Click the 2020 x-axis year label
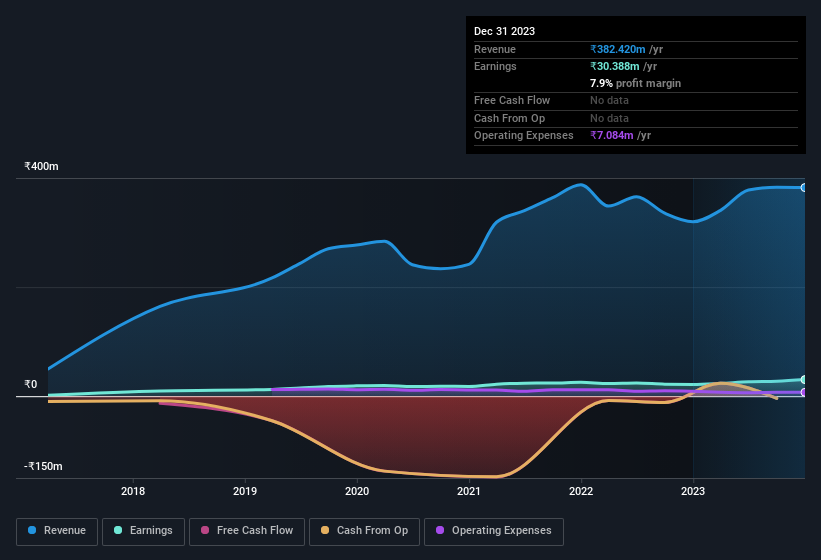Image resolution: width=821 pixels, height=560 pixels. click(x=357, y=491)
